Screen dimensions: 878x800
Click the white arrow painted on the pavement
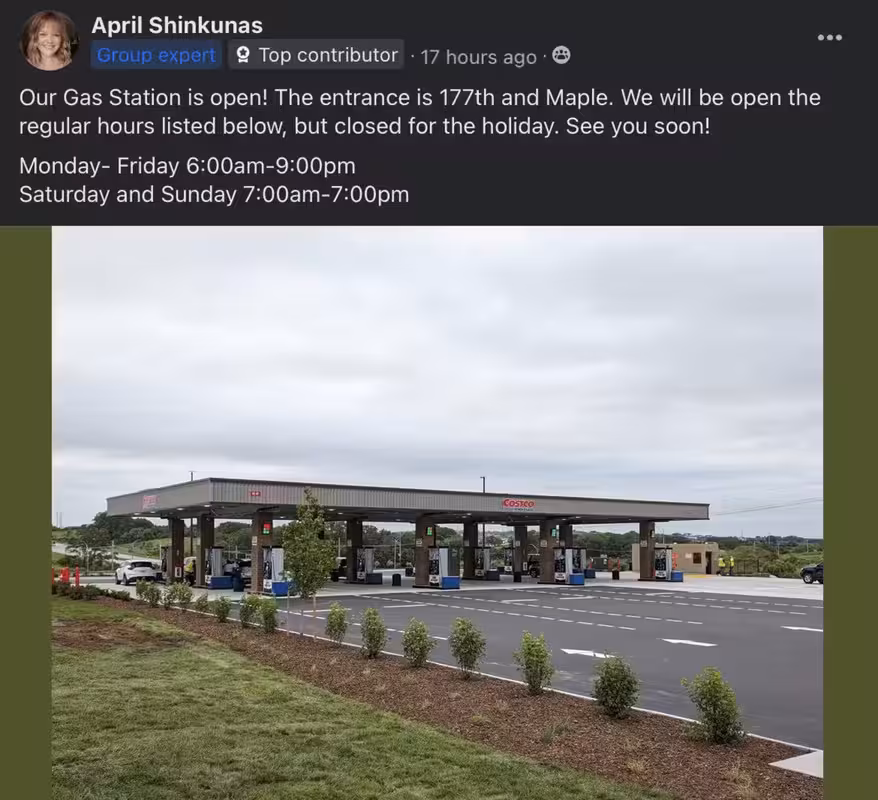587,653
